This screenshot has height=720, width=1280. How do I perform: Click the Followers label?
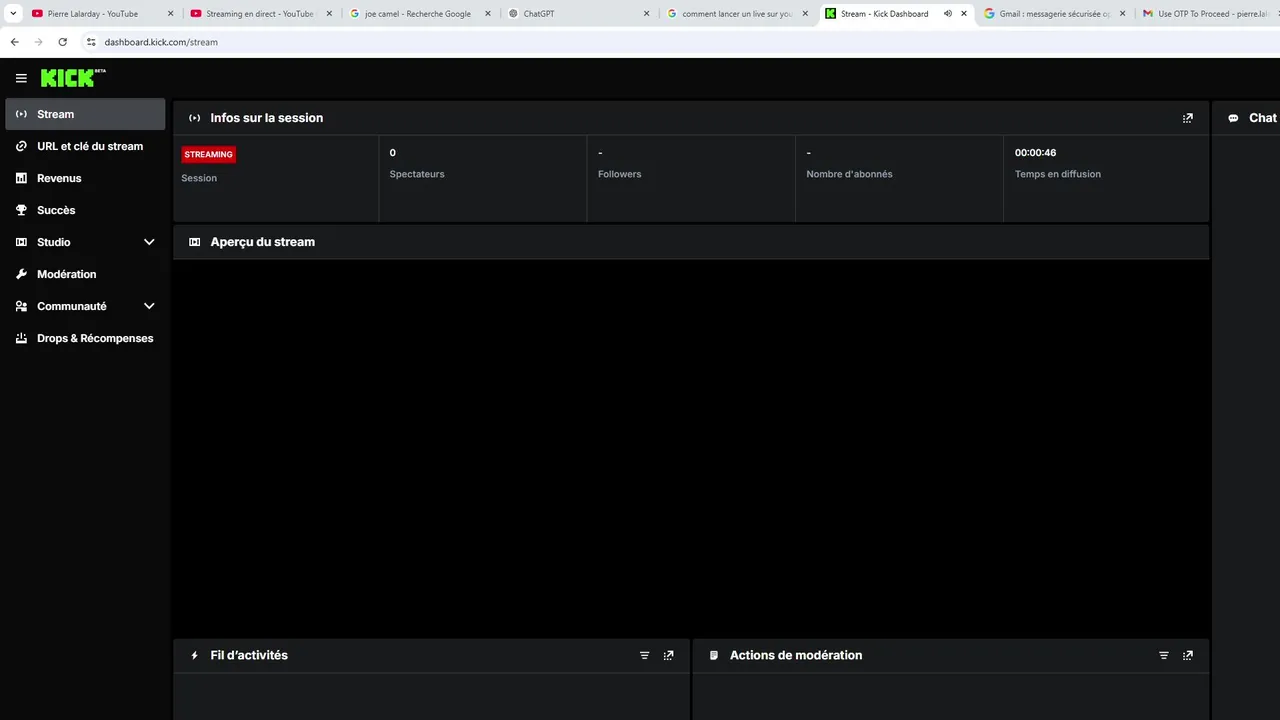(619, 174)
